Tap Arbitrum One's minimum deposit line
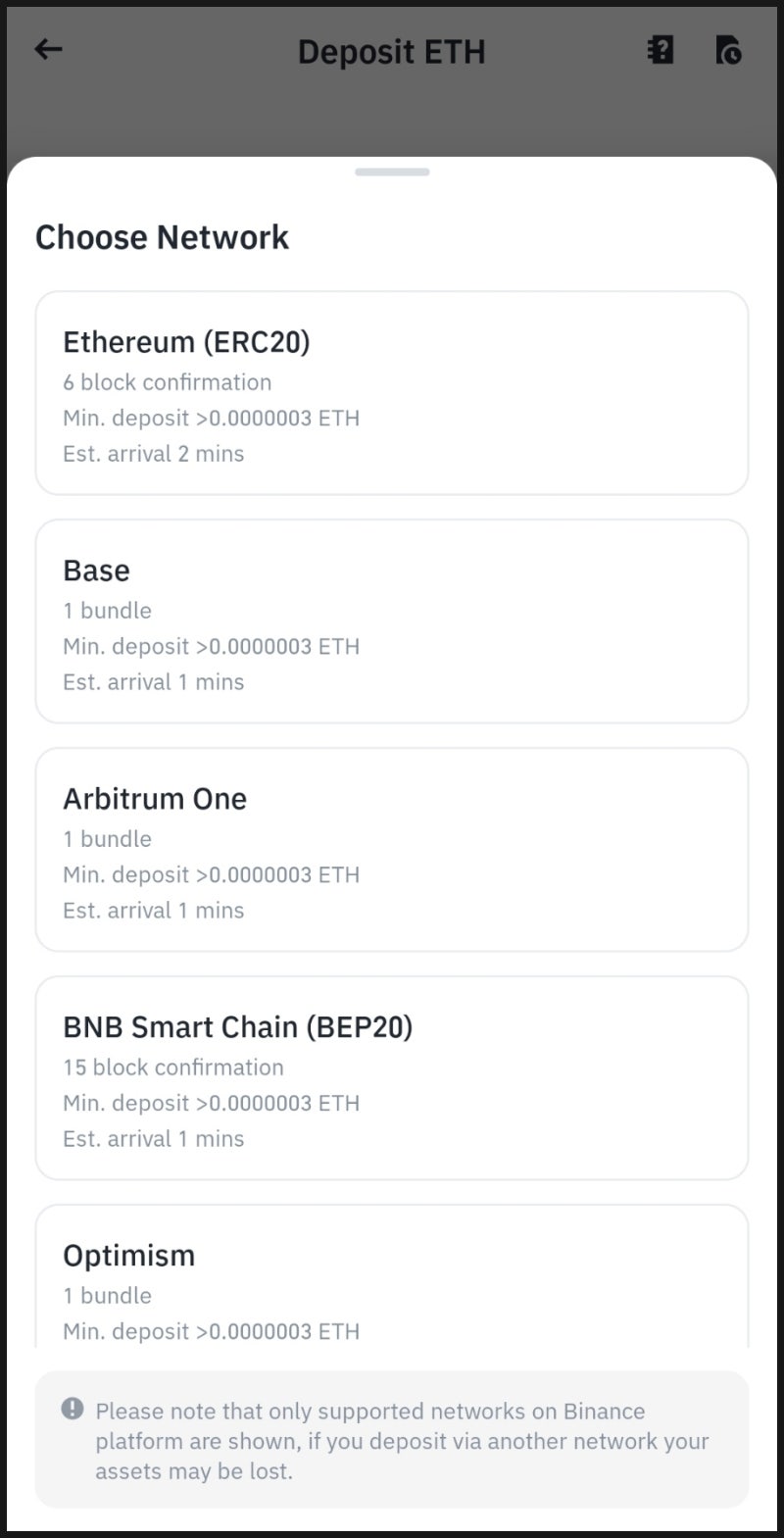The height and width of the screenshot is (1538, 784). (212, 874)
